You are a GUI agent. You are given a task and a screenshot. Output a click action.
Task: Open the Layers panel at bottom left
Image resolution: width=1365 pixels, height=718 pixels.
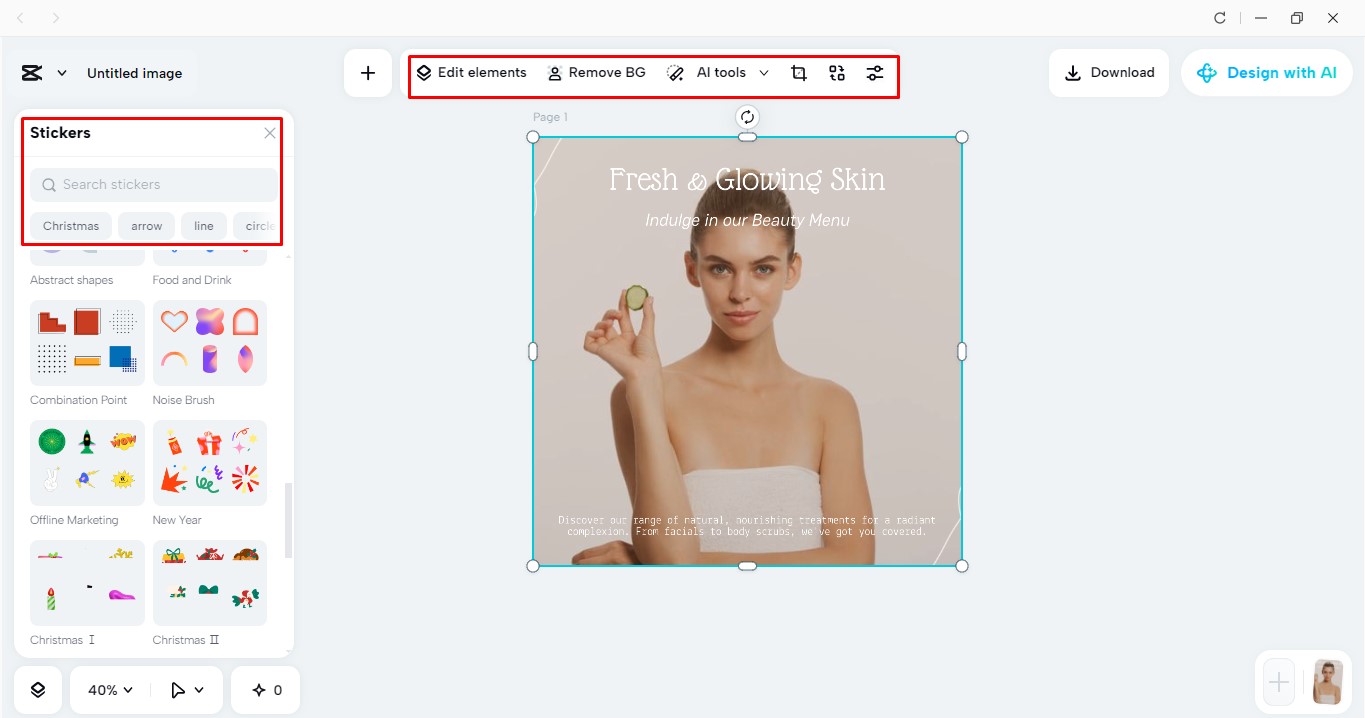(x=37, y=689)
